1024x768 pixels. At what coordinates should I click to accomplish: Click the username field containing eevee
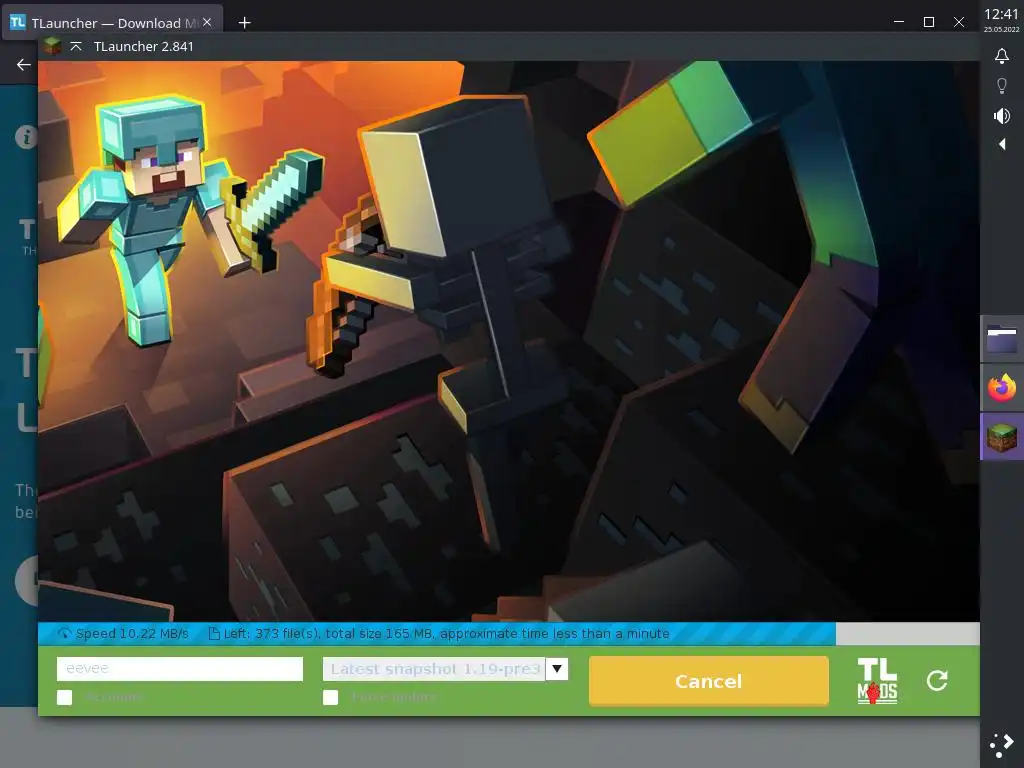[x=180, y=669]
